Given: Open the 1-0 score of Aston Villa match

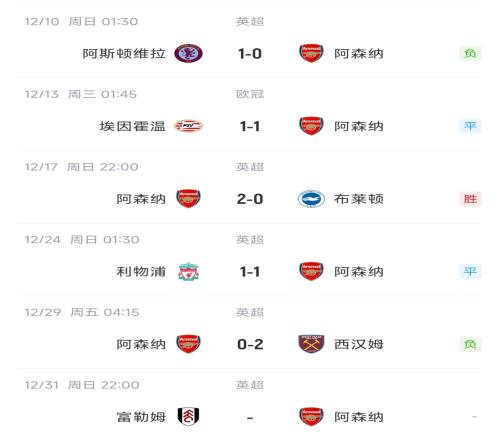Looking at the screenshot, I should tap(250, 54).
